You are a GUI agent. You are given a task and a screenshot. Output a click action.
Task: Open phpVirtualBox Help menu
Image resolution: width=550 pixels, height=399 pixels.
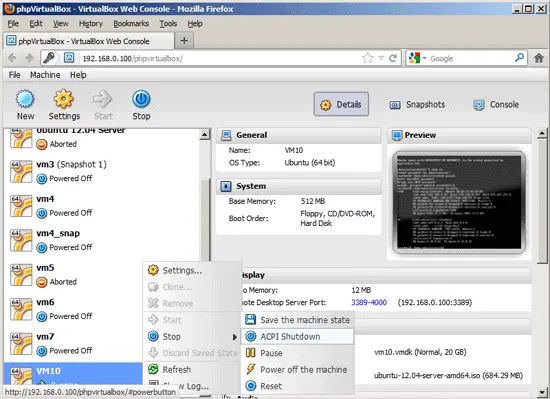[78, 75]
